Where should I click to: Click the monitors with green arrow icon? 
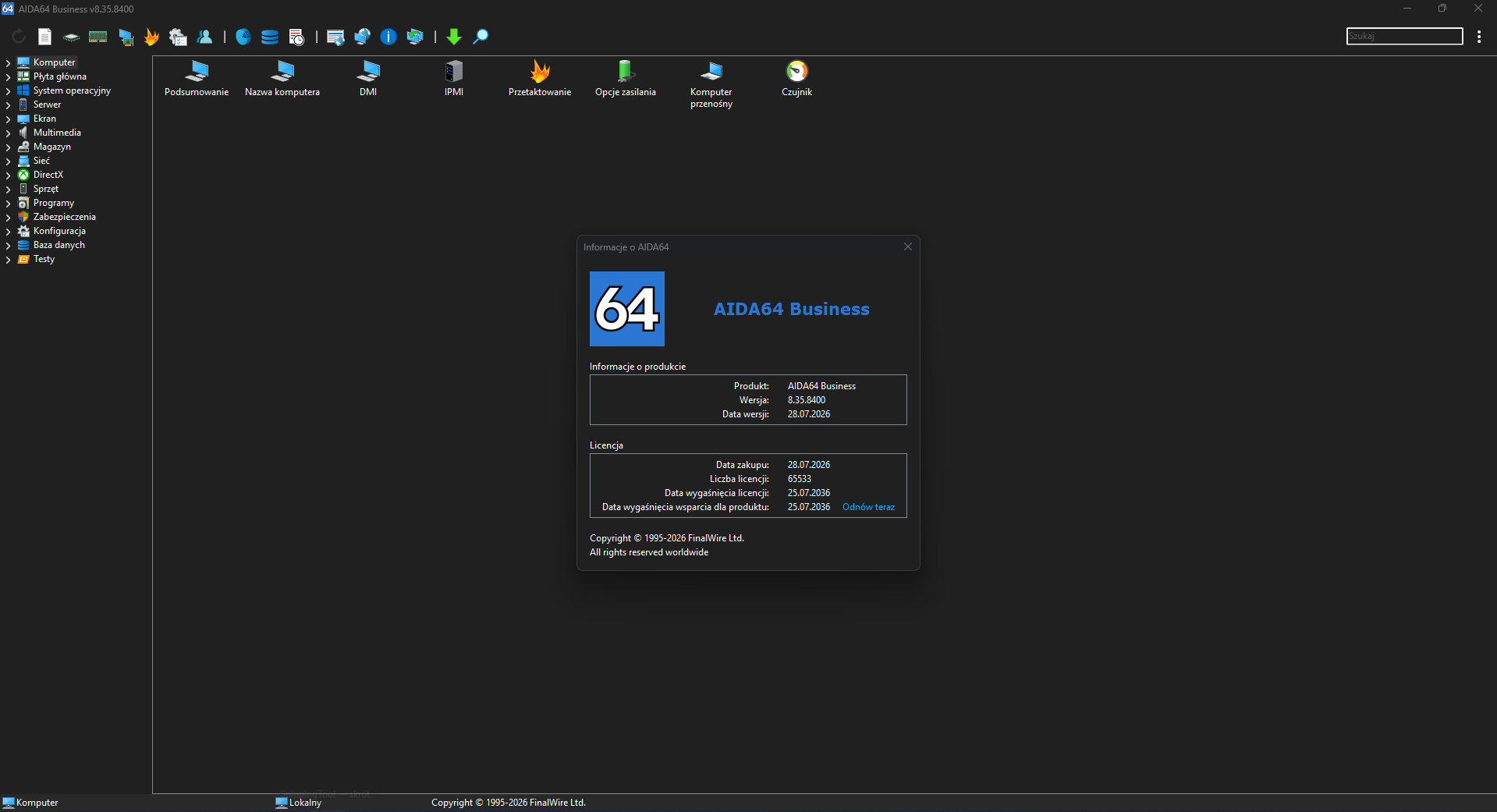tap(415, 37)
